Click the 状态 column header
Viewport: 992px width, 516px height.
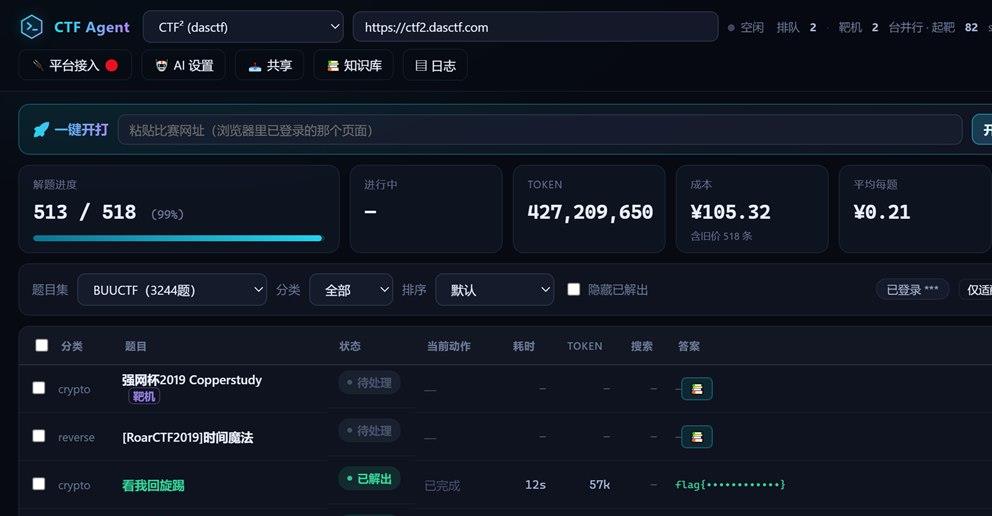350,346
